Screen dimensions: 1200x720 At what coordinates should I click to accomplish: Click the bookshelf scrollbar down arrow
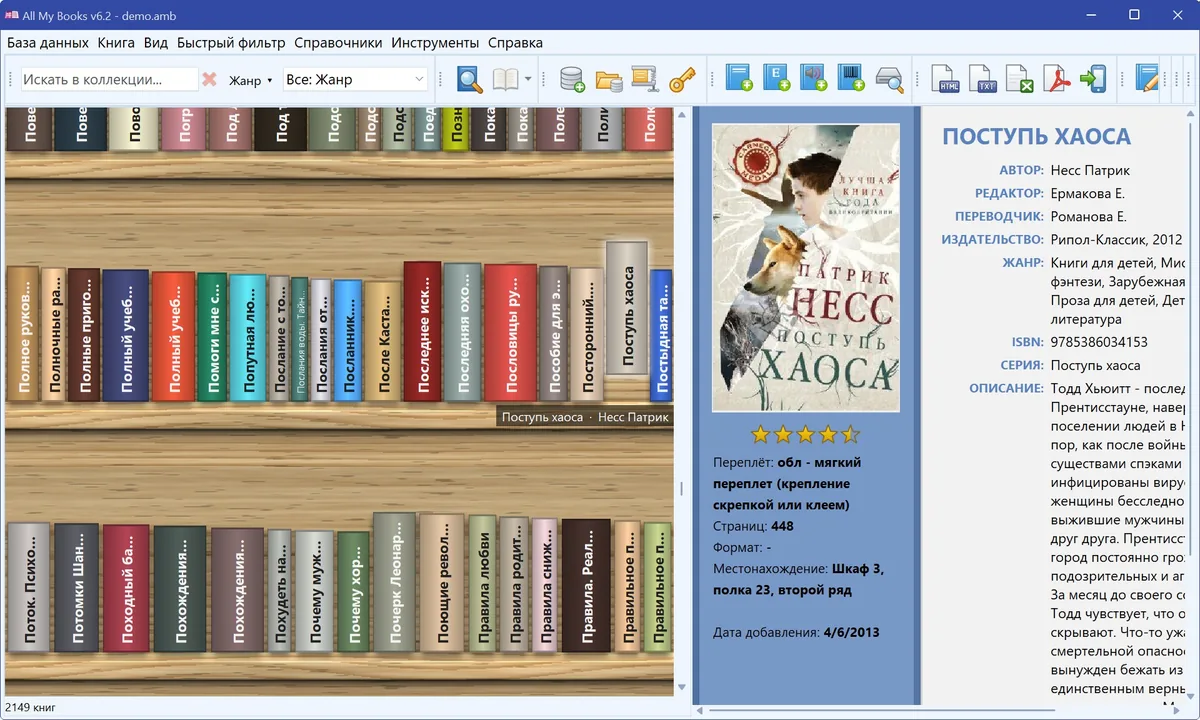tap(683, 688)
